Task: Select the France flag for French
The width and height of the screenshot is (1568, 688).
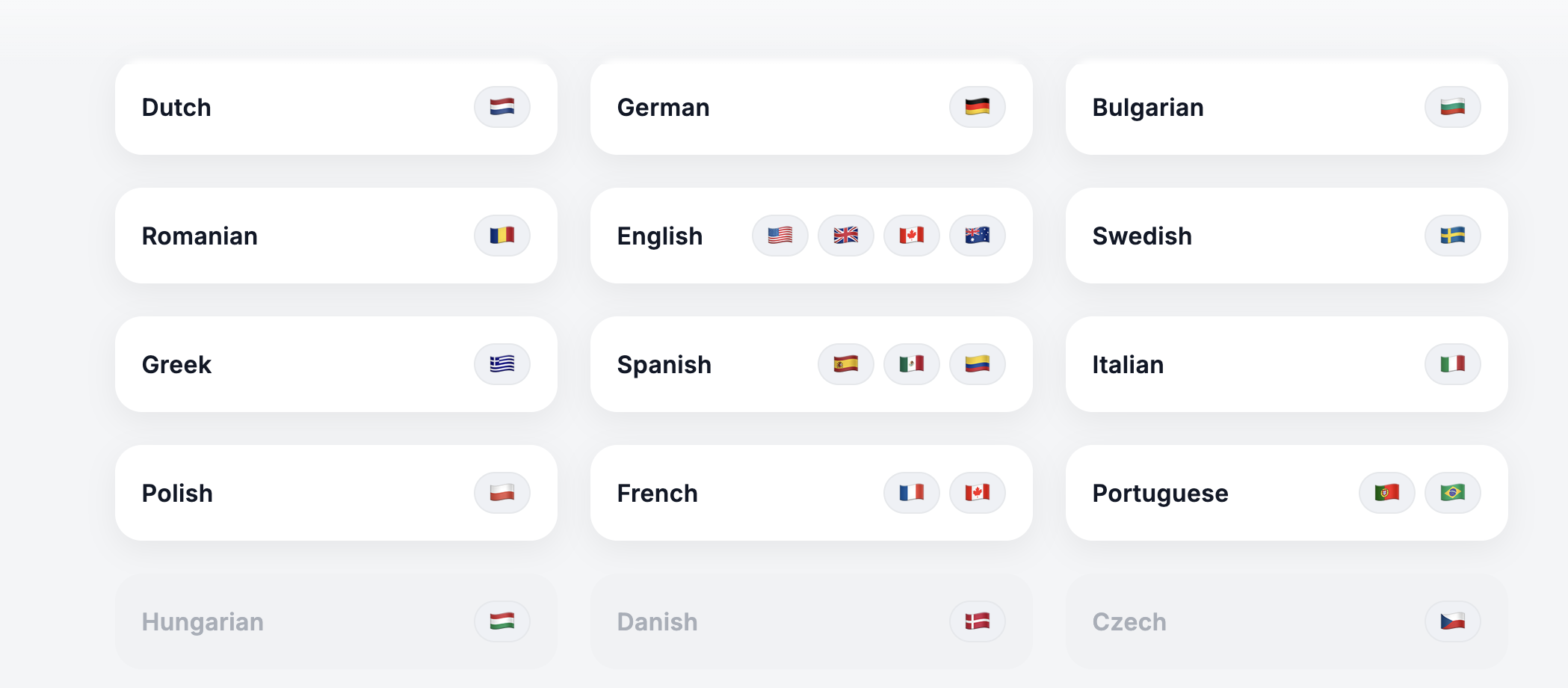Action: tap(911, 493)
